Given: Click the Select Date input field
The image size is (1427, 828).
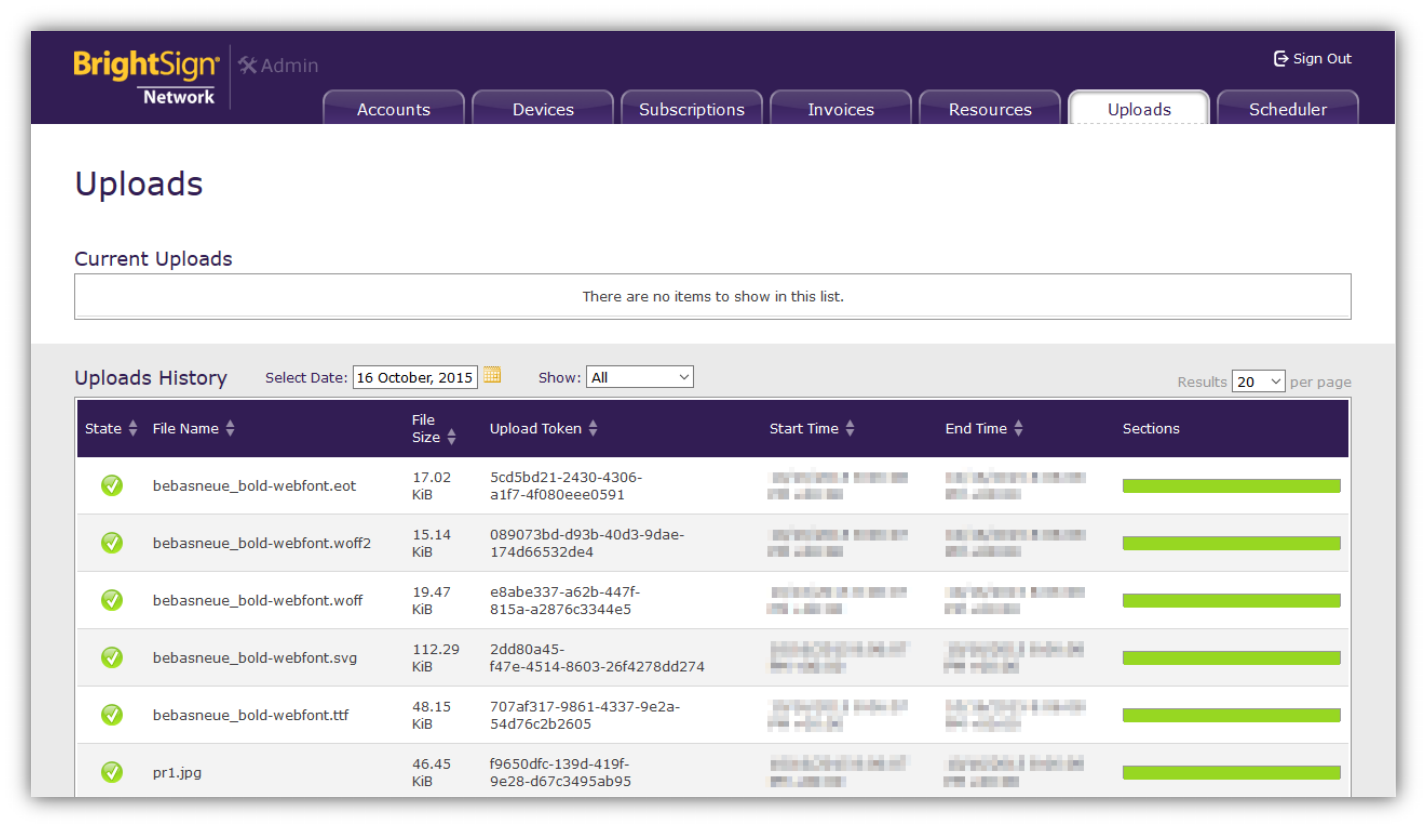Looking at the screenshot, I should [415, 377].
